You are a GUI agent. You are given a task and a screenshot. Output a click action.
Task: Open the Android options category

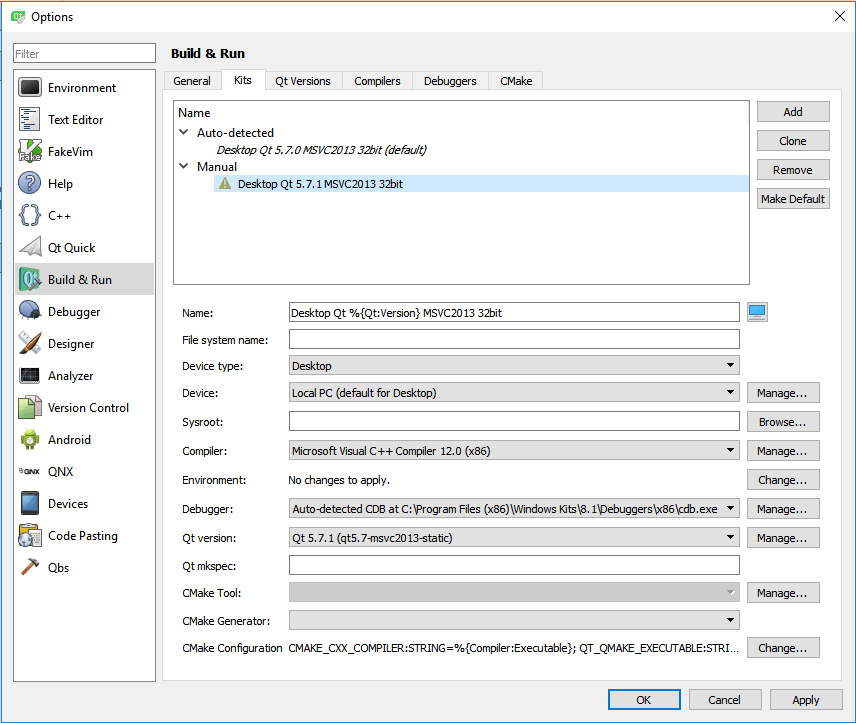tap(69, 440)
